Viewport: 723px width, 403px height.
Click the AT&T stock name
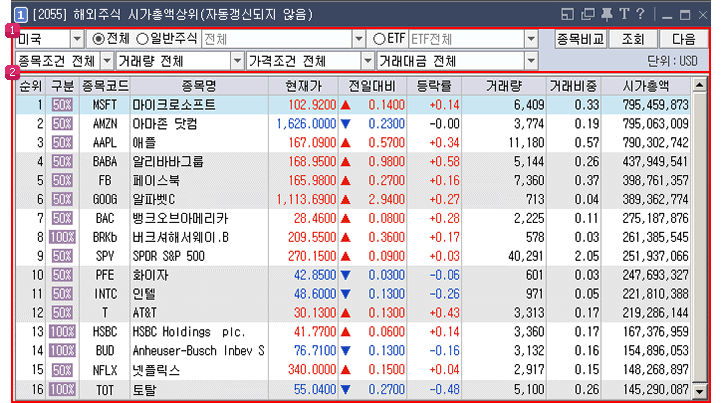pyautogui.click(x=145, y=313)
